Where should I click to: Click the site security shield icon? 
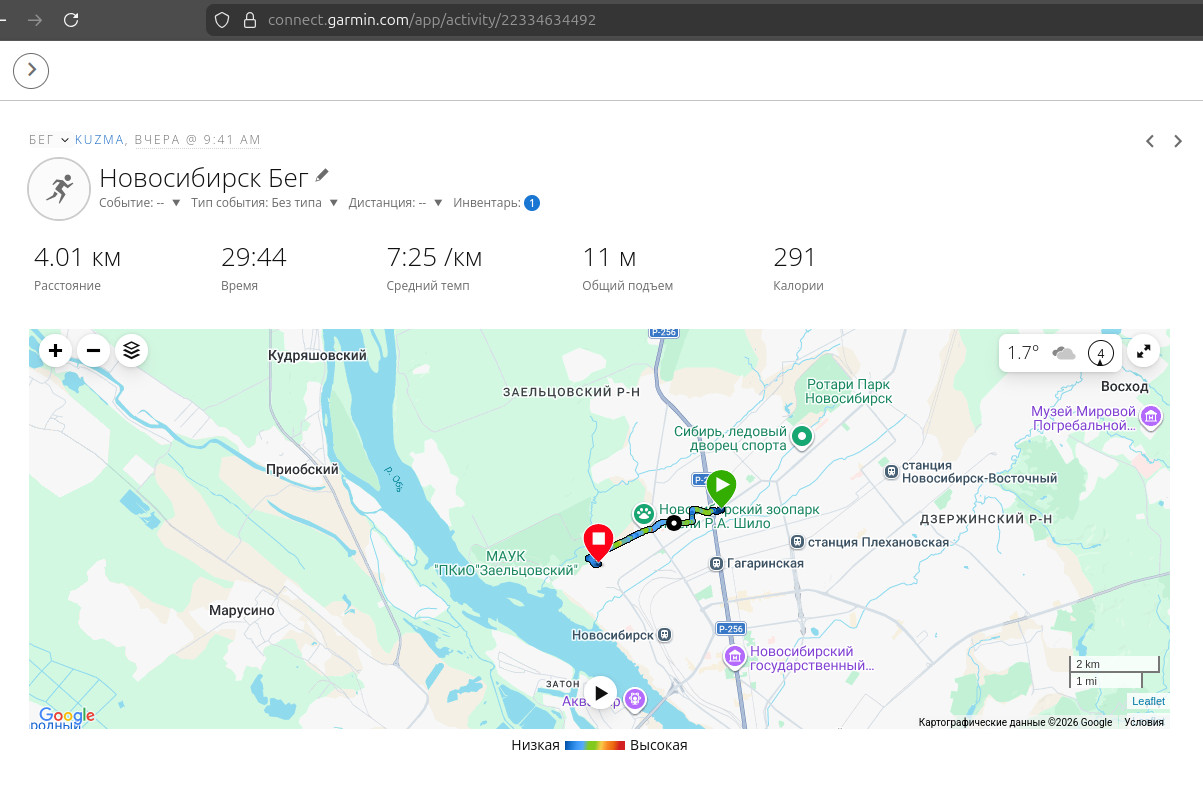(x=222, y=20)
